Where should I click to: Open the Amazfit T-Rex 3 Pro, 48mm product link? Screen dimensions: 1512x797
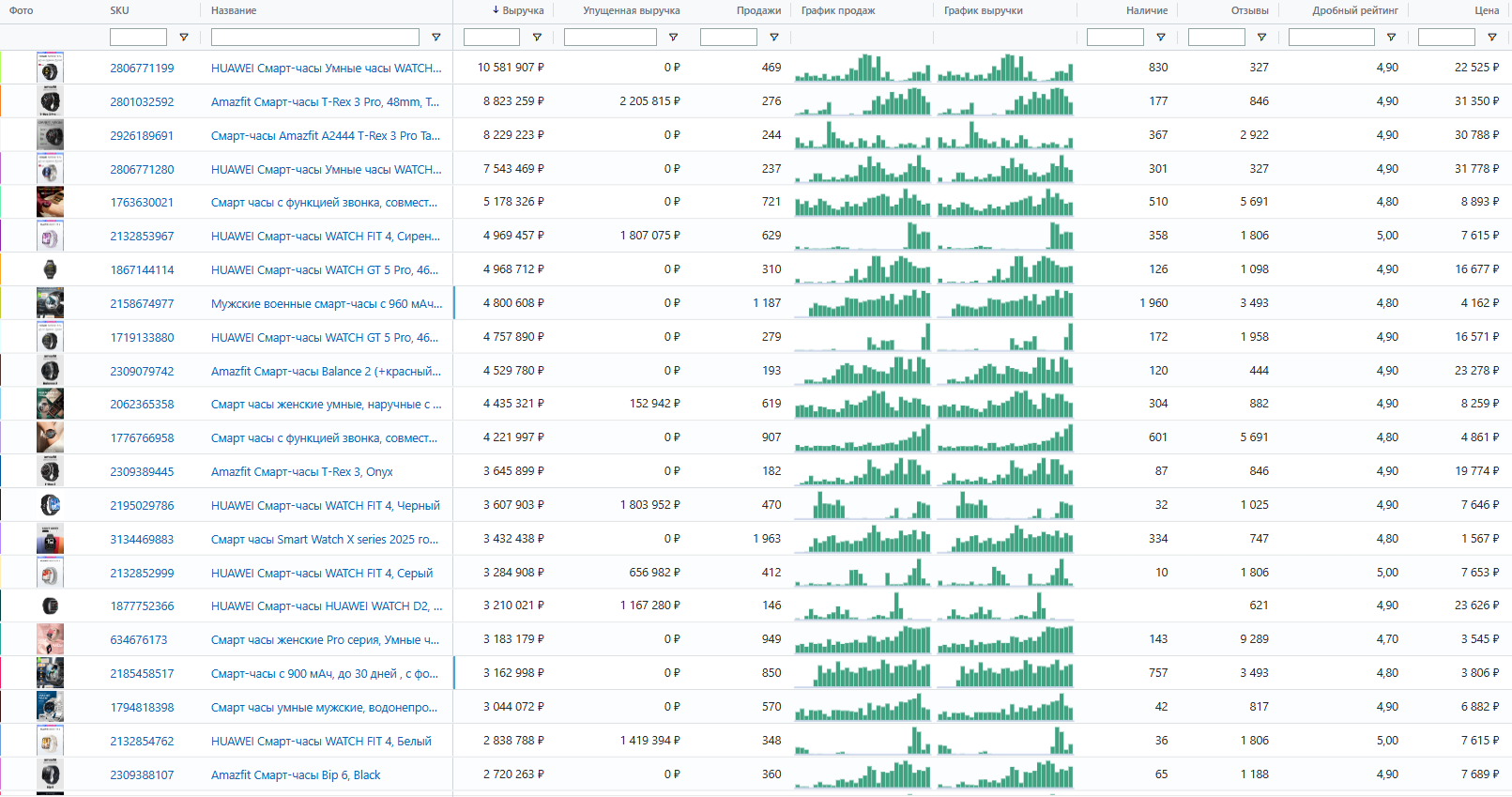(325, 102)
